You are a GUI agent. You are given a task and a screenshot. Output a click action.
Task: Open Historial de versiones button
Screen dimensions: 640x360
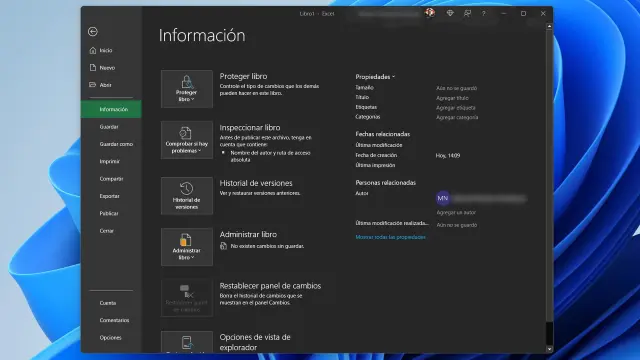[x=187, y=196]
